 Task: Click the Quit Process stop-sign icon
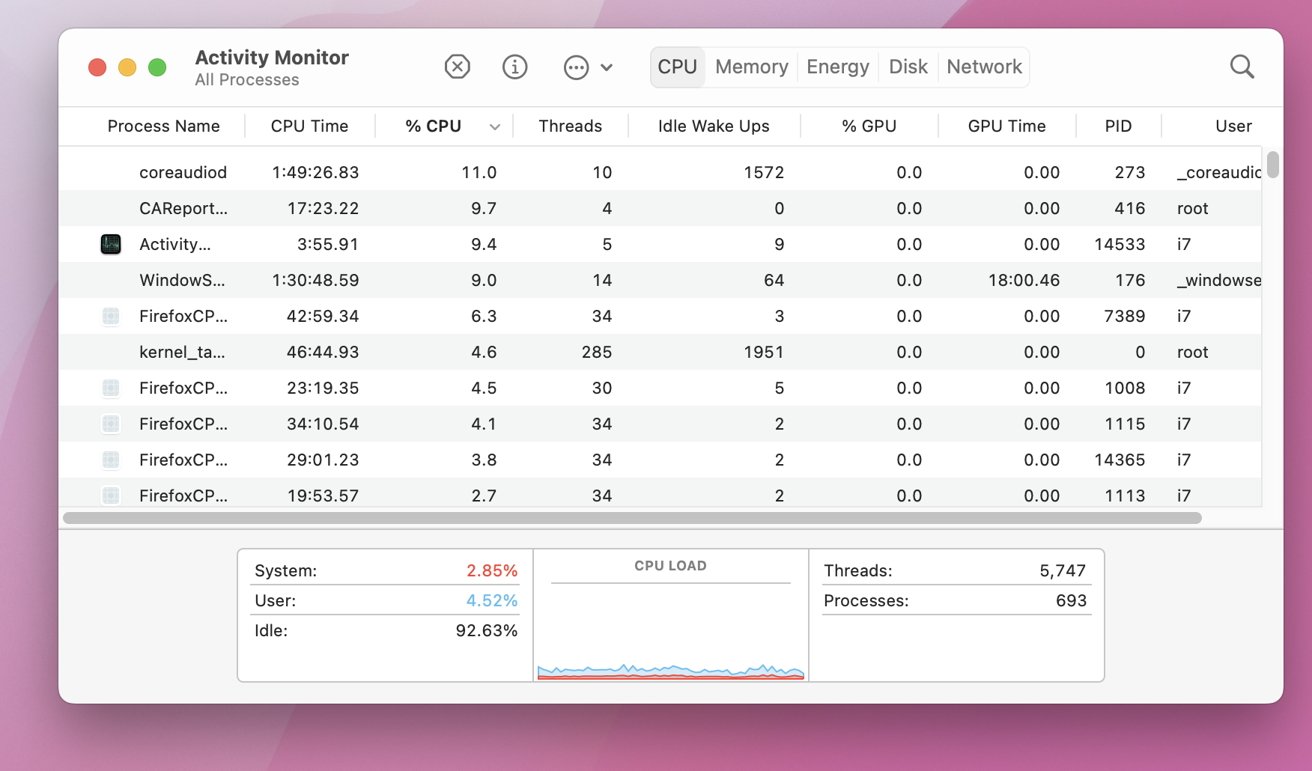[457, 66]
